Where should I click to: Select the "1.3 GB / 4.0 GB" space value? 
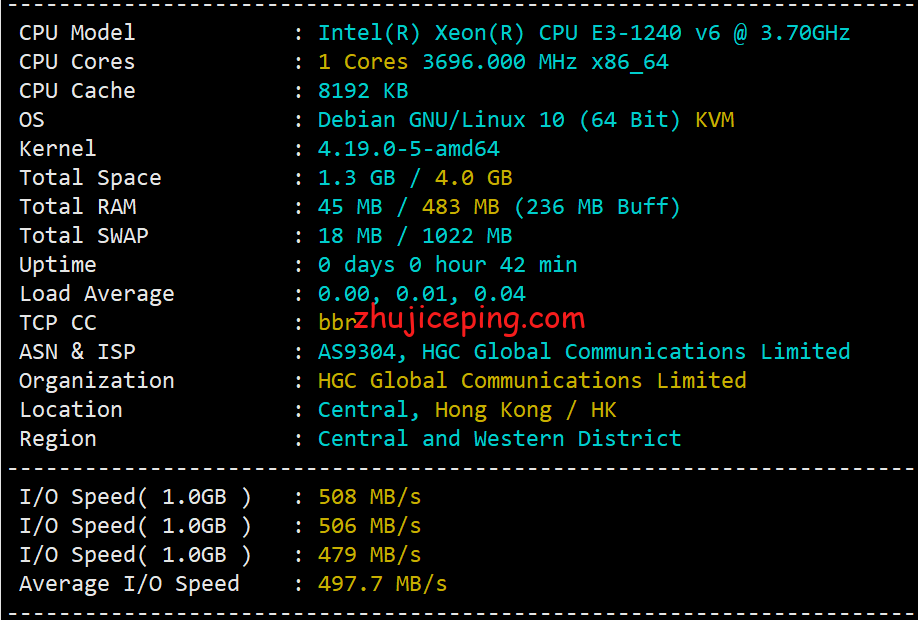(x=415, y=178)
